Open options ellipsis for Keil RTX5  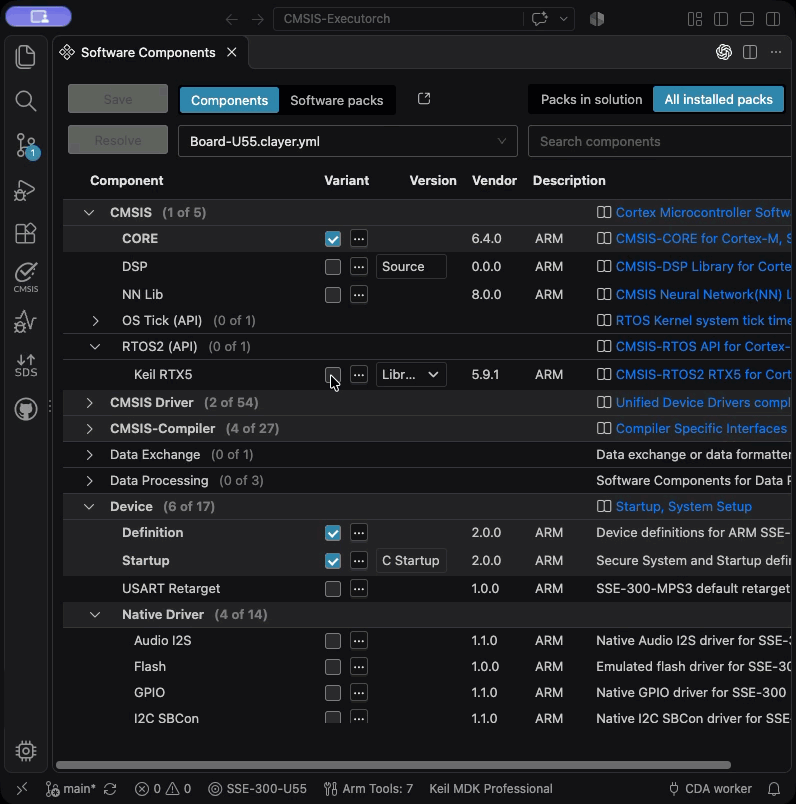click(x=359, y=374)
